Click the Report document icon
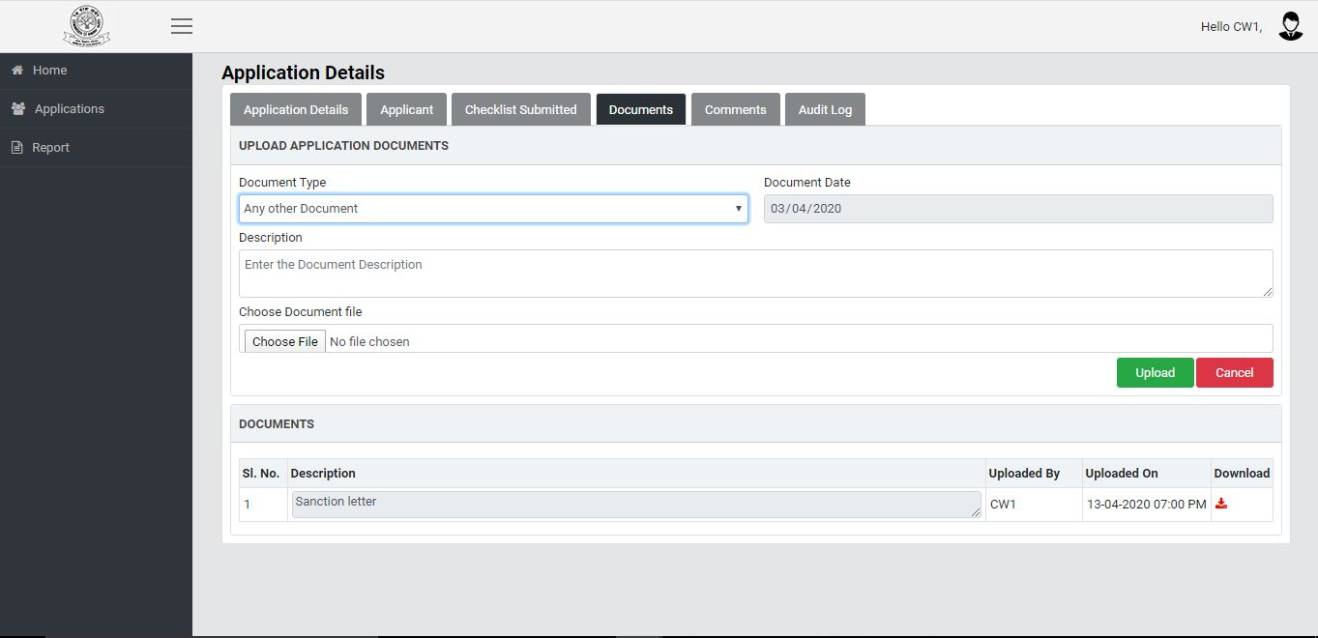Screen dimensions: 1318x638 click(x=17, y=148)
